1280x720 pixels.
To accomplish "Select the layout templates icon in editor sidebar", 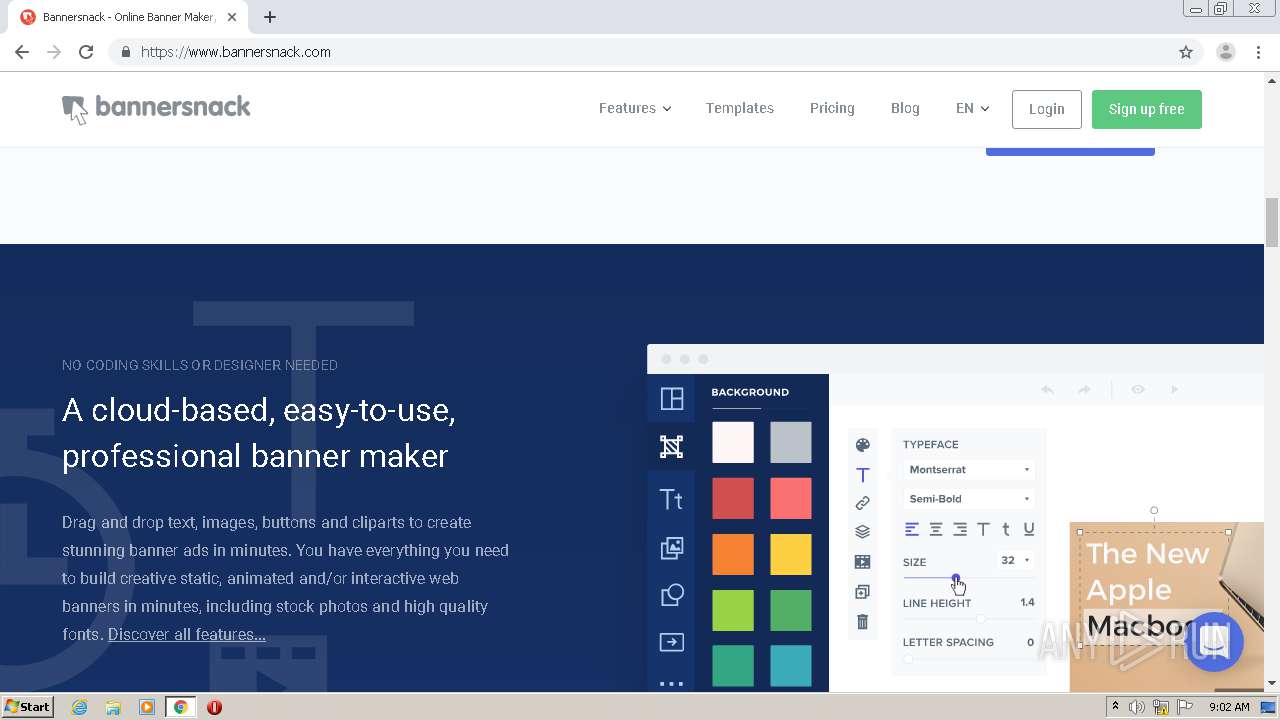I will coord(672,399).
